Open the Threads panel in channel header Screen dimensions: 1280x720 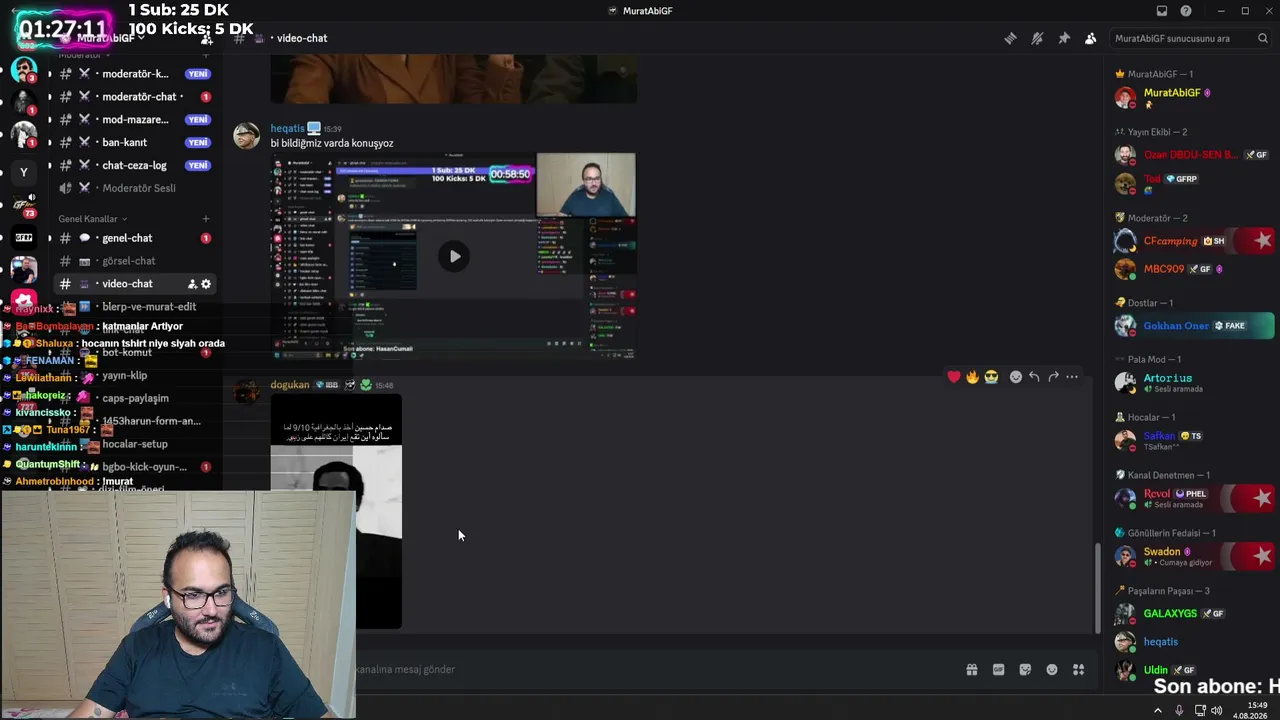(1010, 38)
